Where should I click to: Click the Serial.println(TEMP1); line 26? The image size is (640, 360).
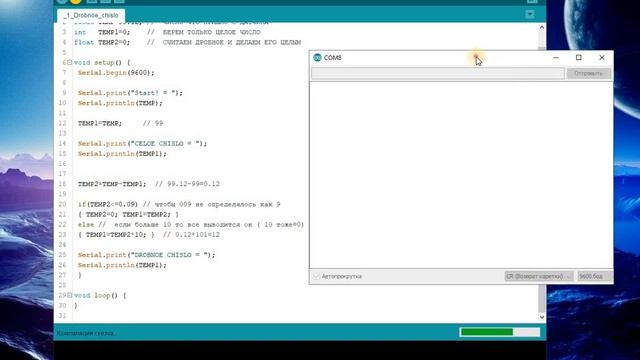(x=122, y=265)
